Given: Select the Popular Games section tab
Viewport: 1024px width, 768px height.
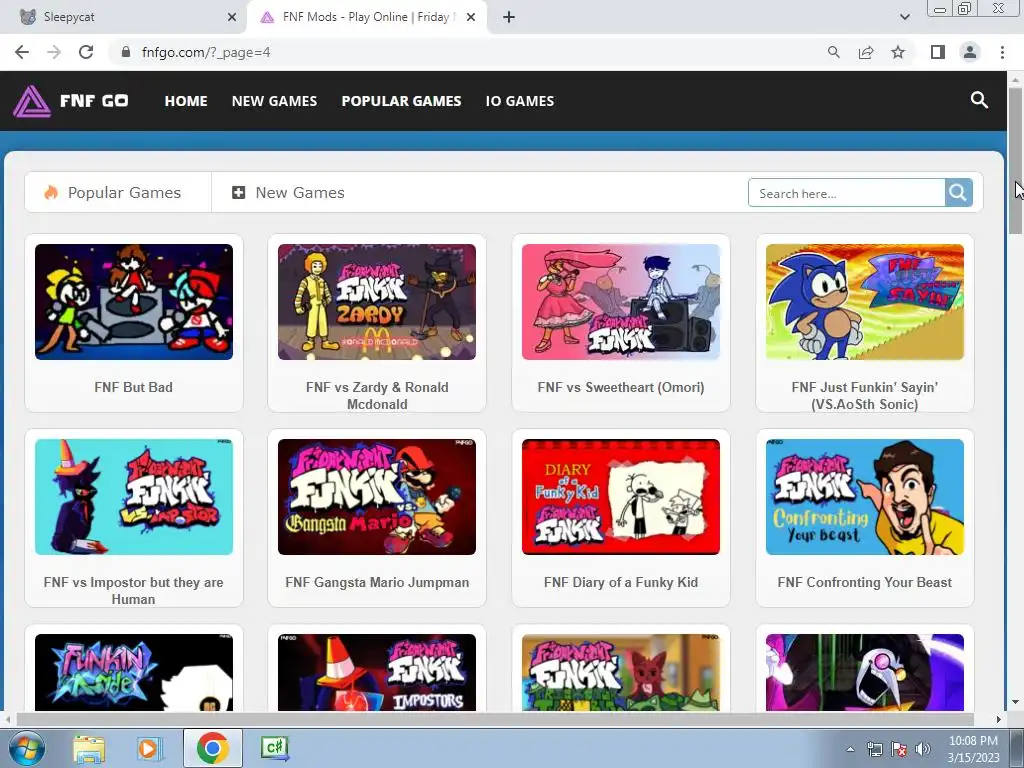Looking at the screenshot, I should pos(118,193).
